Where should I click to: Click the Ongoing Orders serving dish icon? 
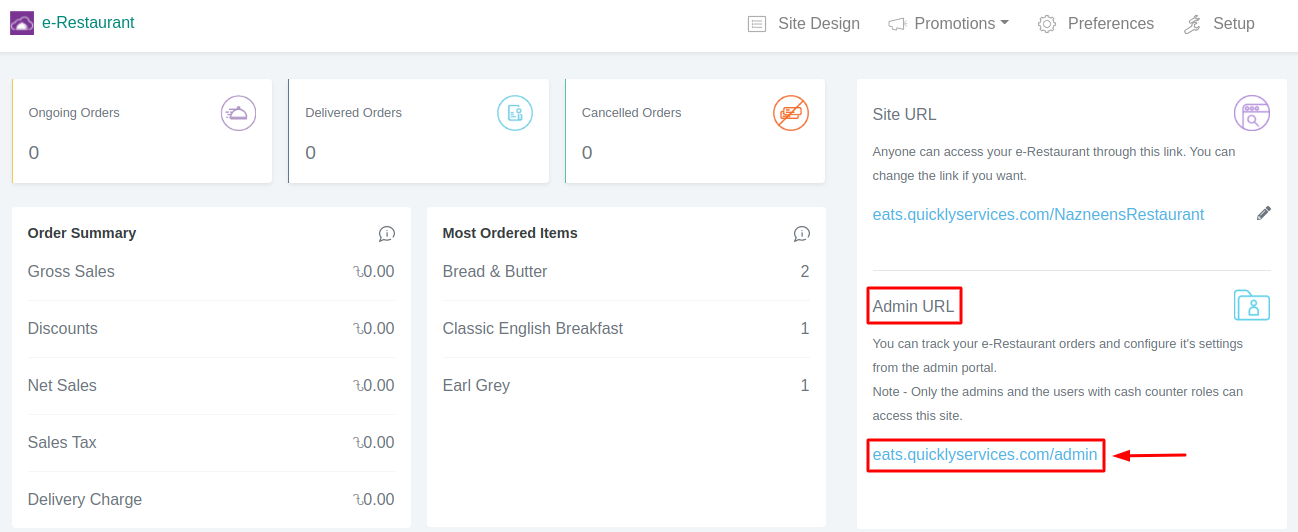click(238, 113)
